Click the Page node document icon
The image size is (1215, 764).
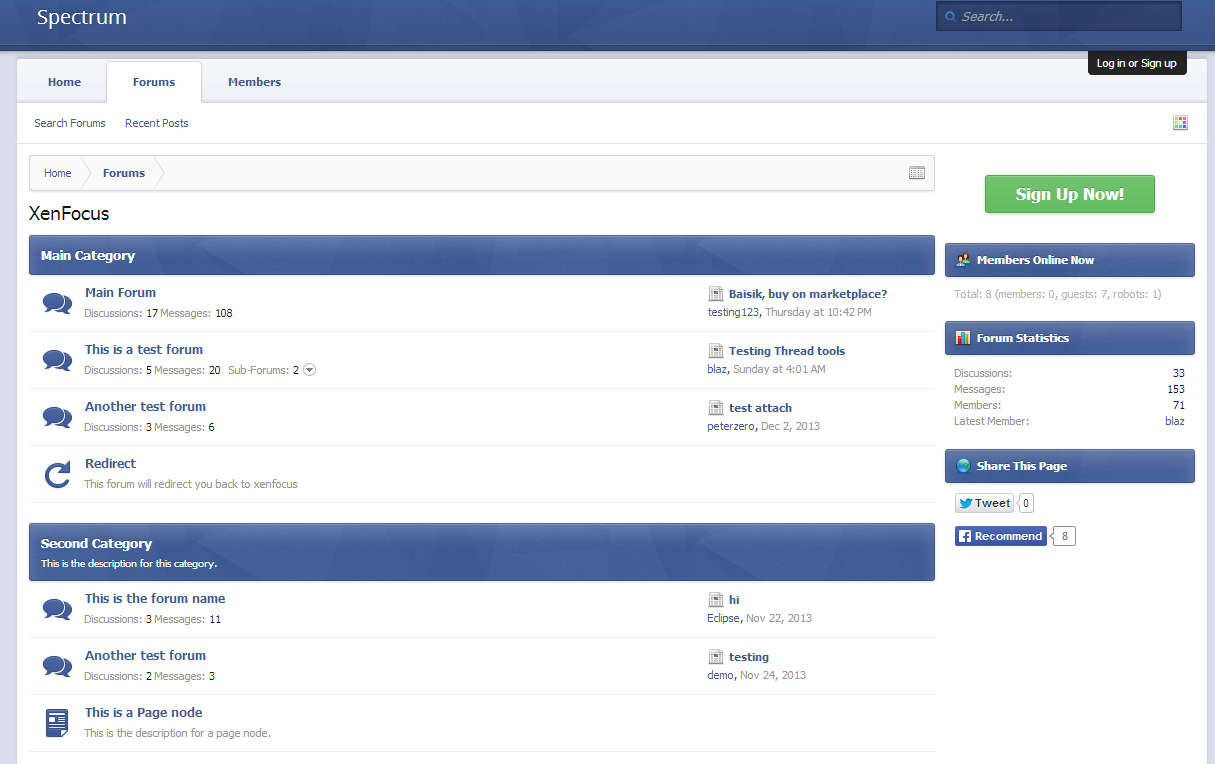click(57, 722)
